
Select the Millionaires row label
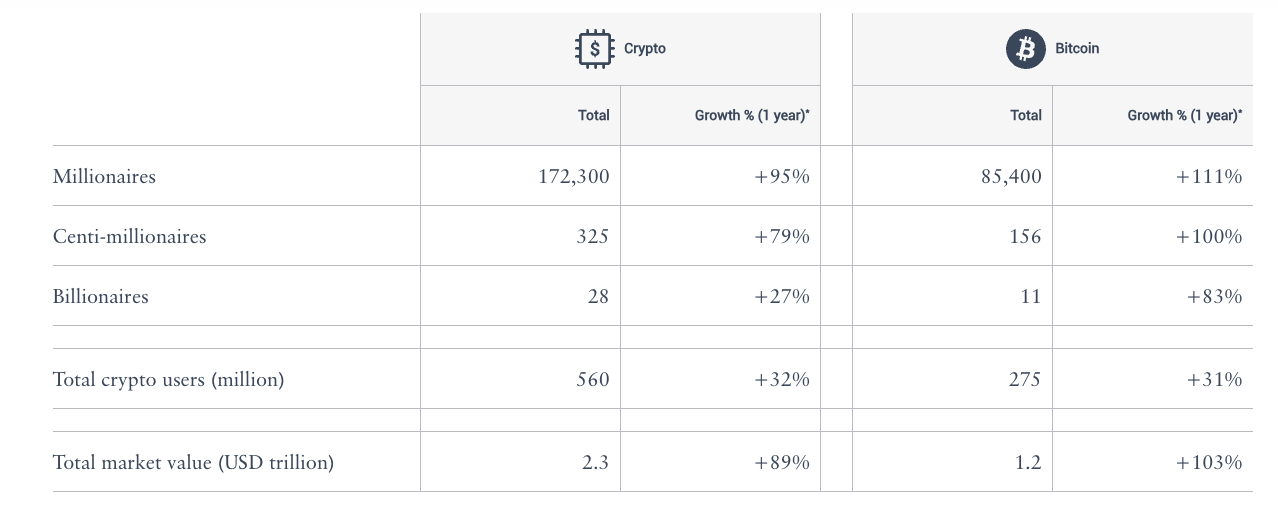point(104,177)
